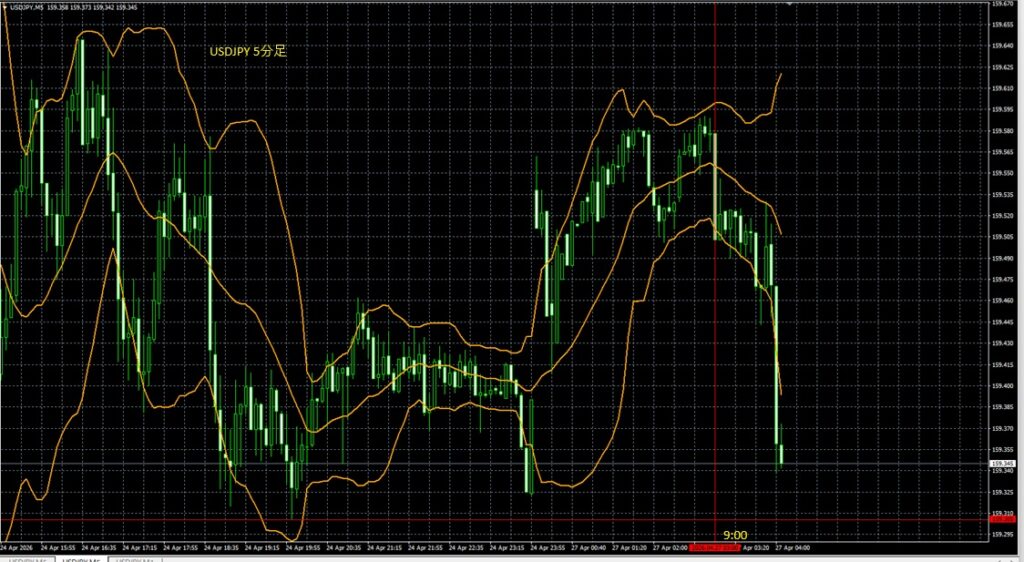Click time axis label '24 Apr 2026'
The image size is (1024, 562).
point(17,548)
